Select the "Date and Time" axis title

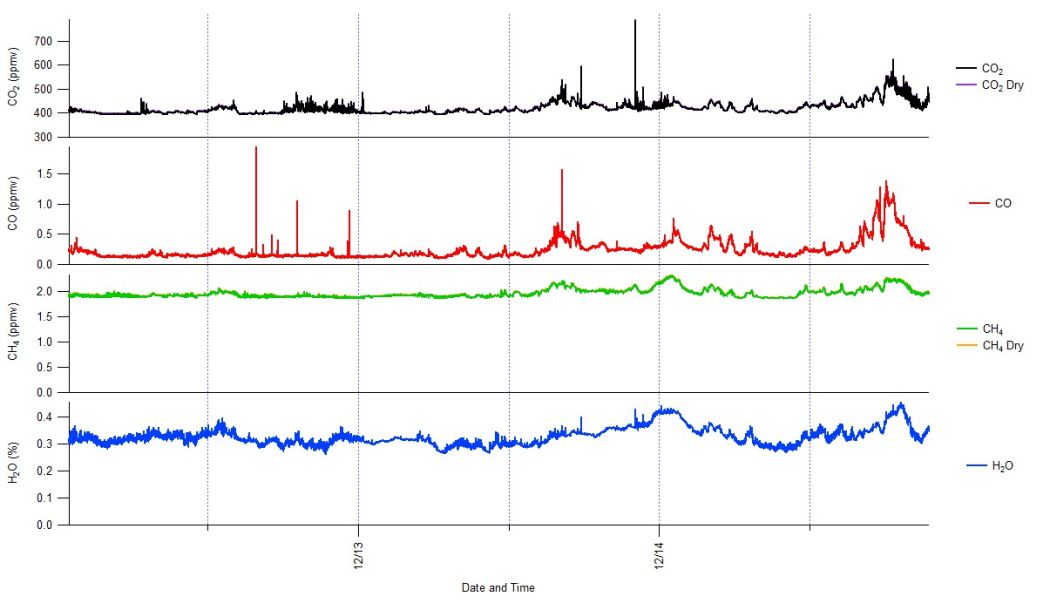coord(498,588)
